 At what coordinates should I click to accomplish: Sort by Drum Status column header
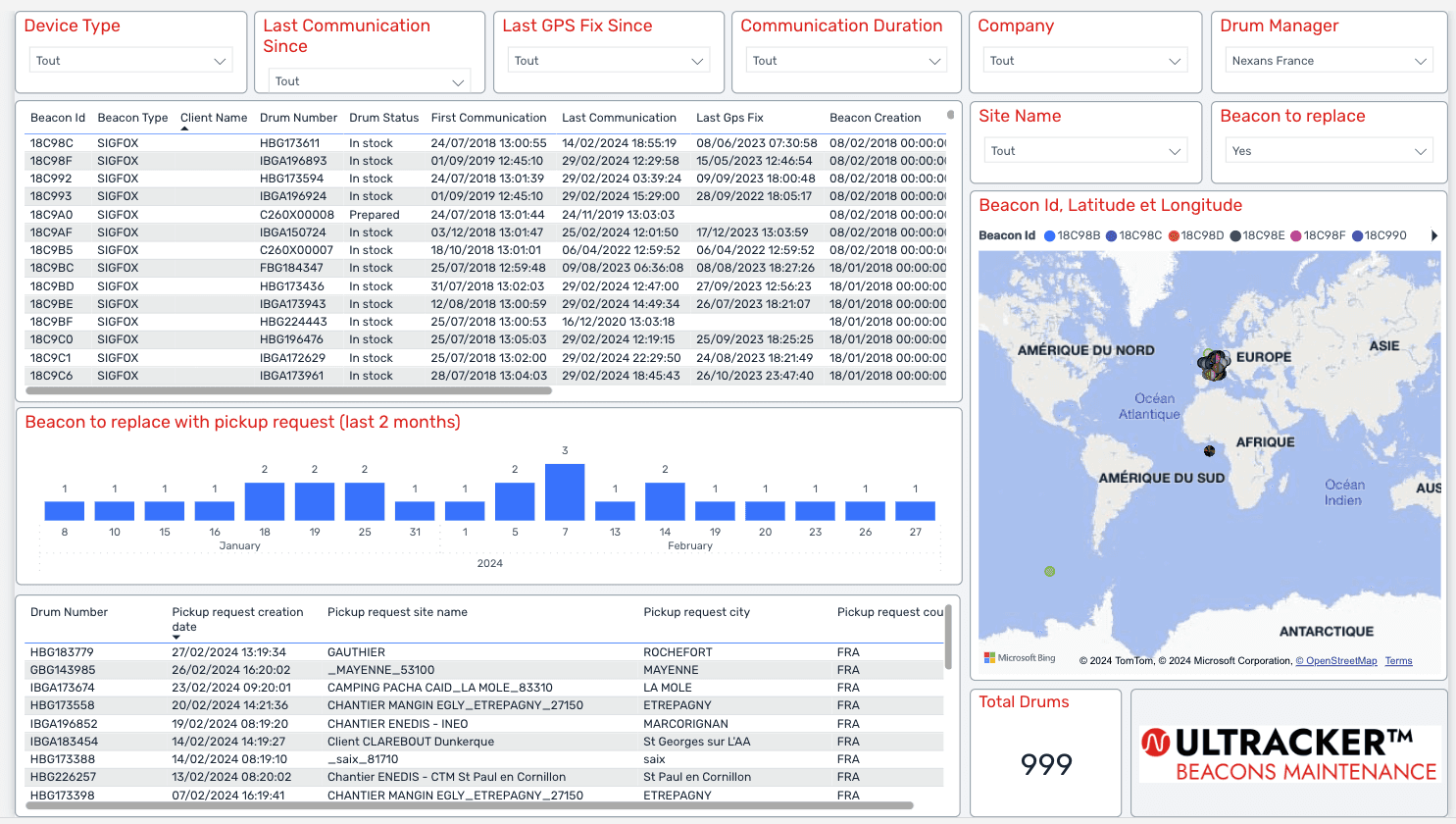pyautogui.click(x=384, y=118)
